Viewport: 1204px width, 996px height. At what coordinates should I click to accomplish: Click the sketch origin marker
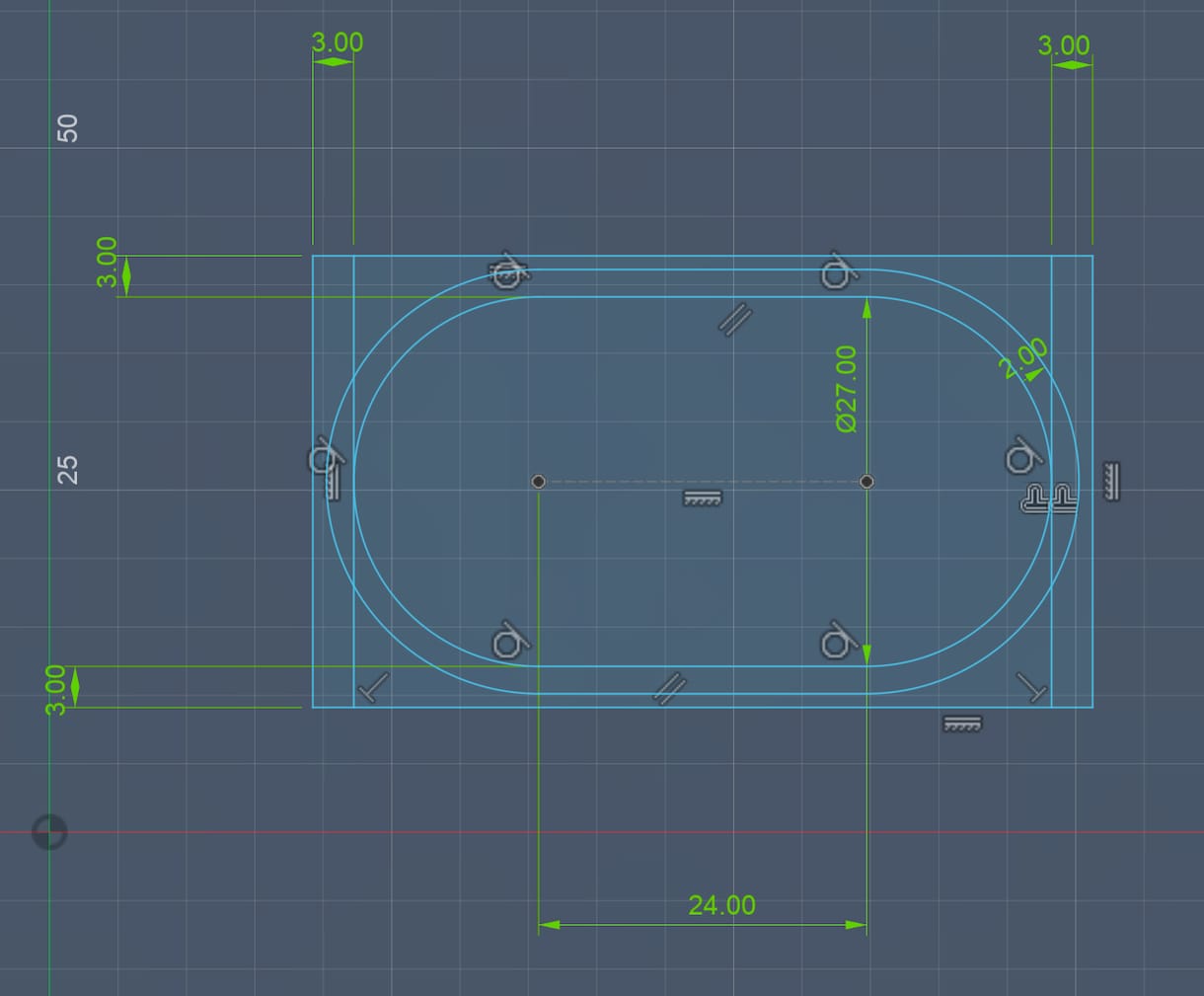49,832
